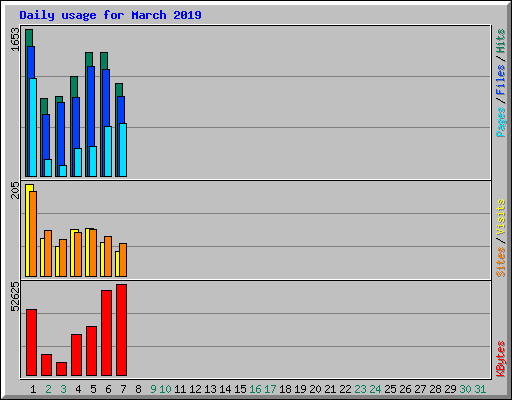Viewport: 512px width, 400px height.
Task: Click day label 1 on the axis
Action: [33, 389]
